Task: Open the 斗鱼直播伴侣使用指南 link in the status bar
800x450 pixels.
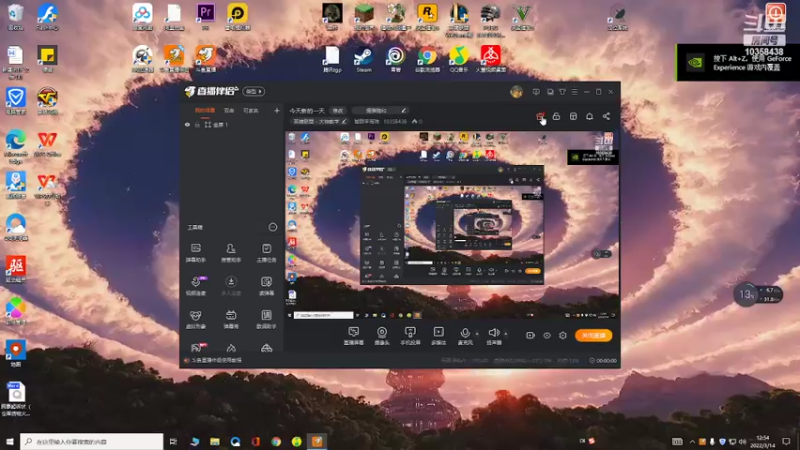Action: [216, 360]
